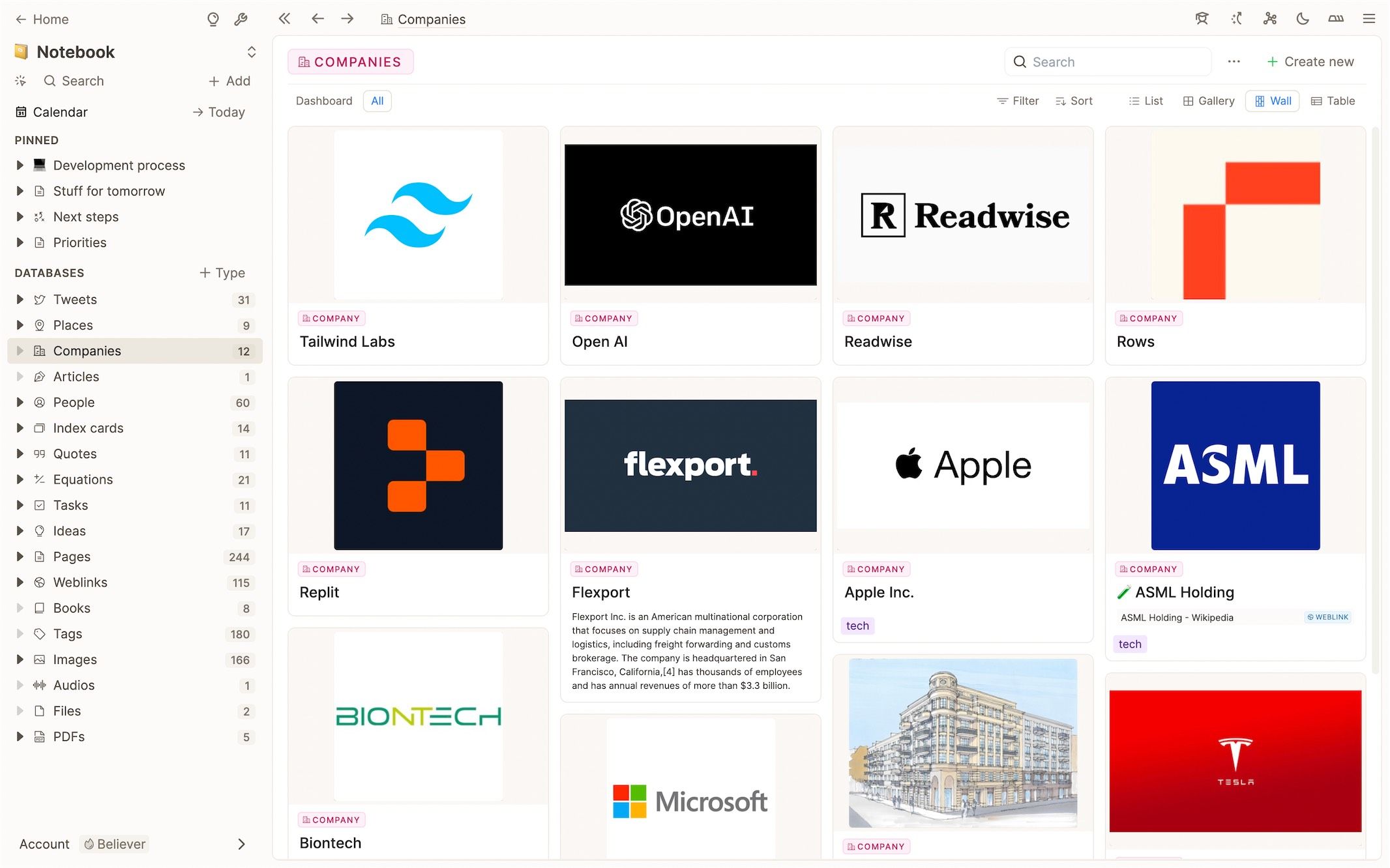Expand the Development process pinned item
Image resolution: width=1390 pixels, height=868 pixels.
(x=20, y=166)
